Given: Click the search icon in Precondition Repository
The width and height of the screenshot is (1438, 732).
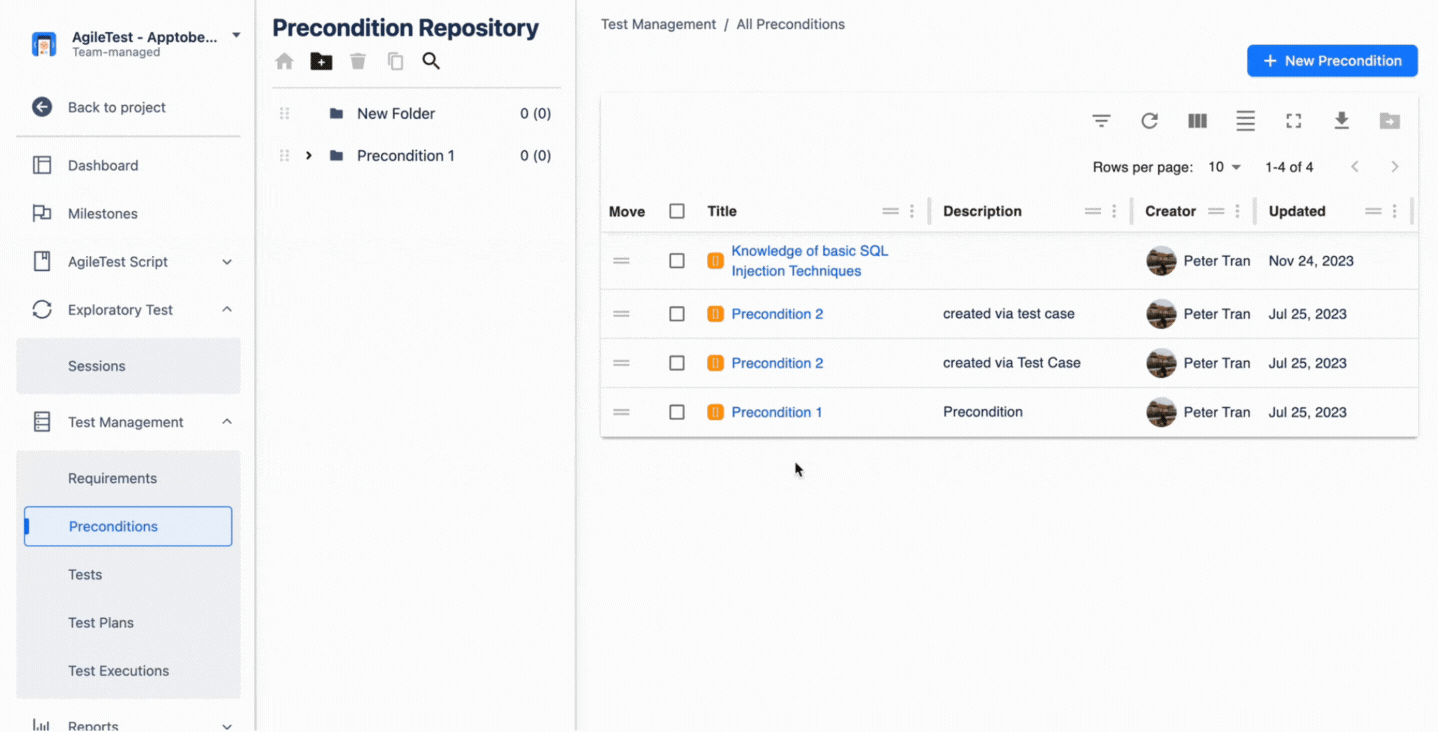Looking at the screenshot, I should tap(431, 62).
